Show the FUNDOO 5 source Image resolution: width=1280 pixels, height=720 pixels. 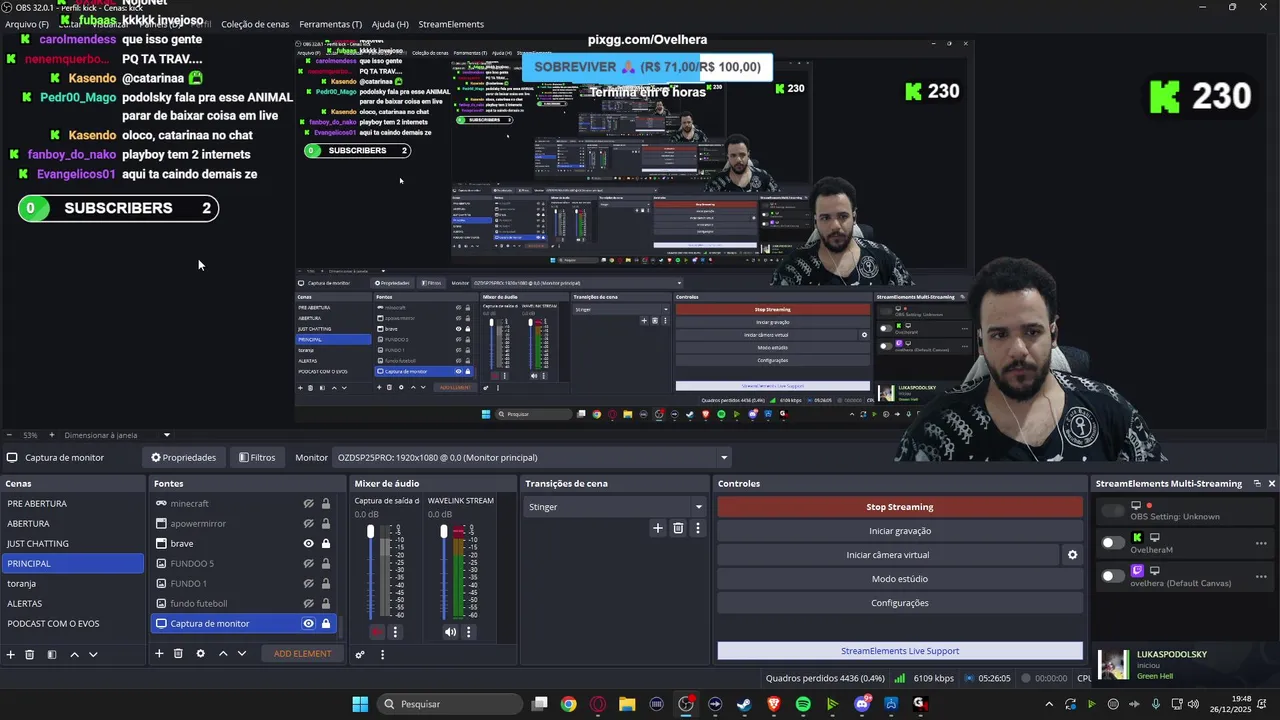pyautogui.click(x=309, y=564)
